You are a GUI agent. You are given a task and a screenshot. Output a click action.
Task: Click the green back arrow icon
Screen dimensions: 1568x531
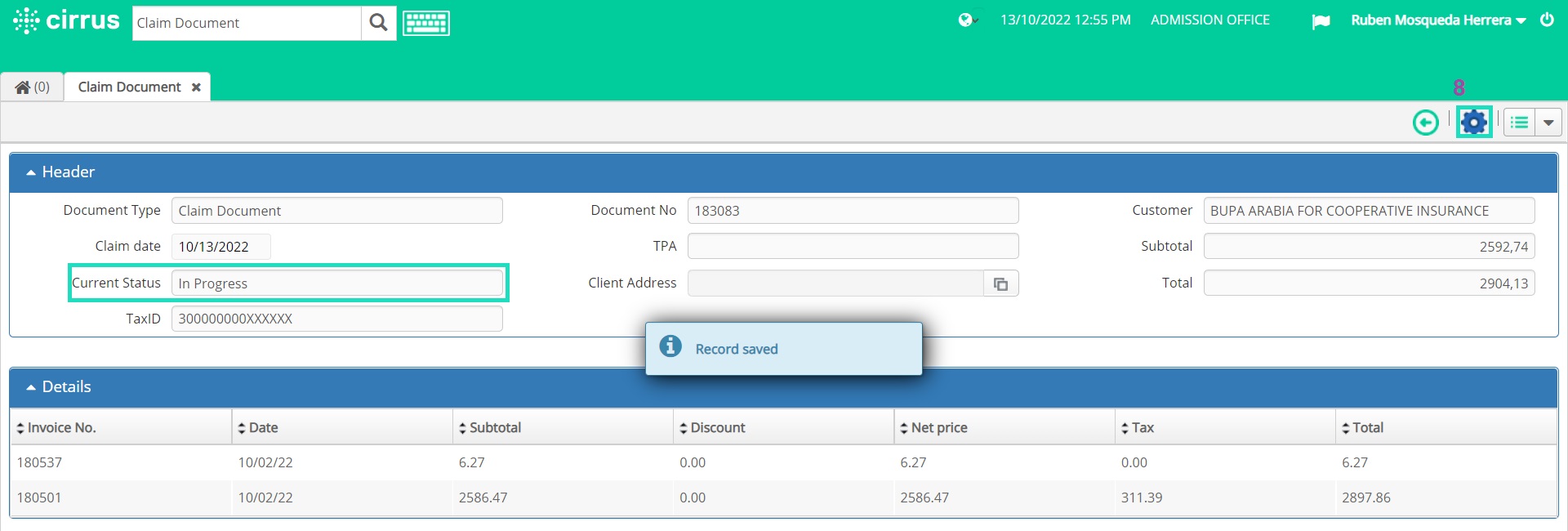coord(1426,123)
